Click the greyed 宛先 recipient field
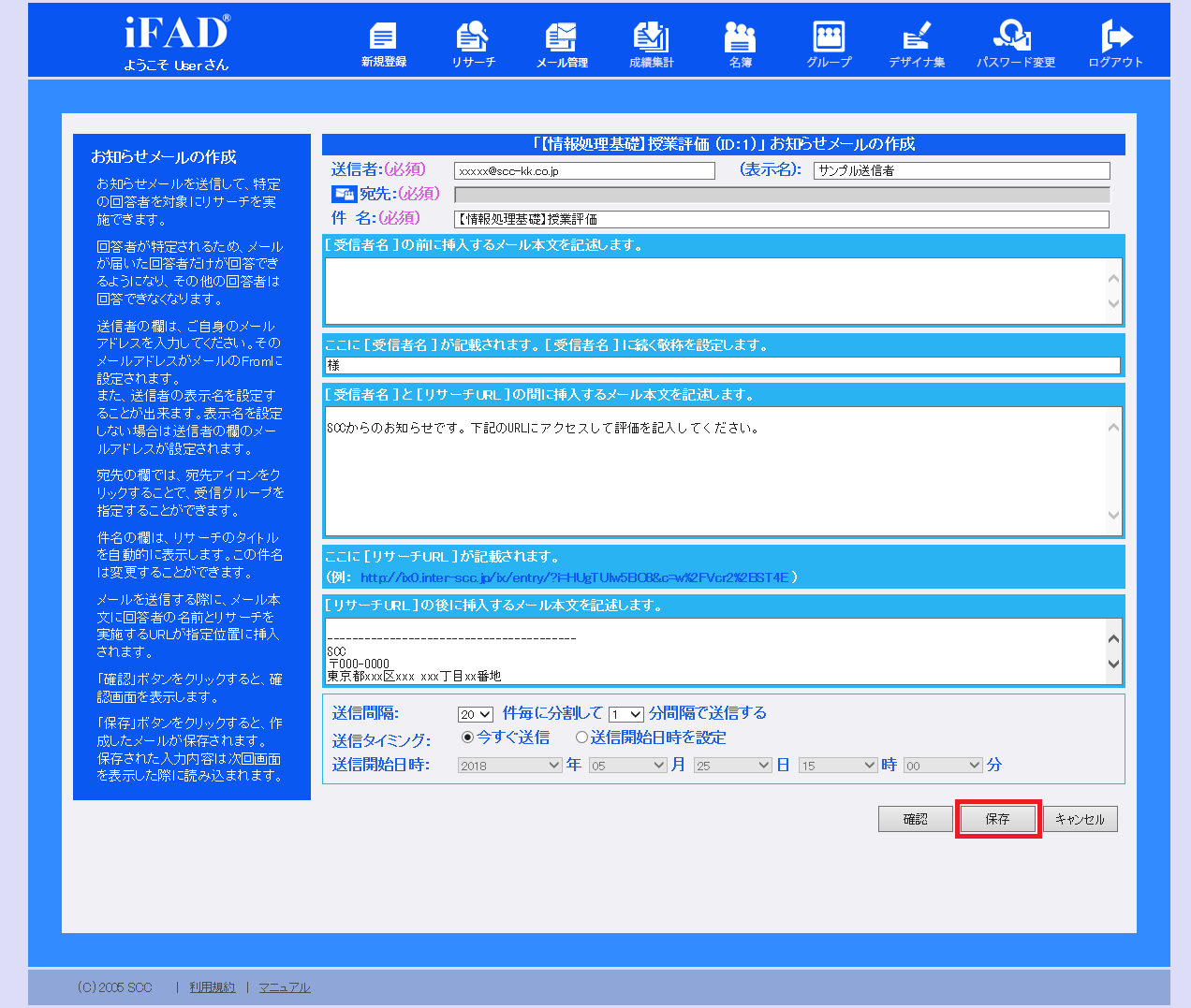The width and height of the screenshot is (1191, 1008). click(782, 195)
